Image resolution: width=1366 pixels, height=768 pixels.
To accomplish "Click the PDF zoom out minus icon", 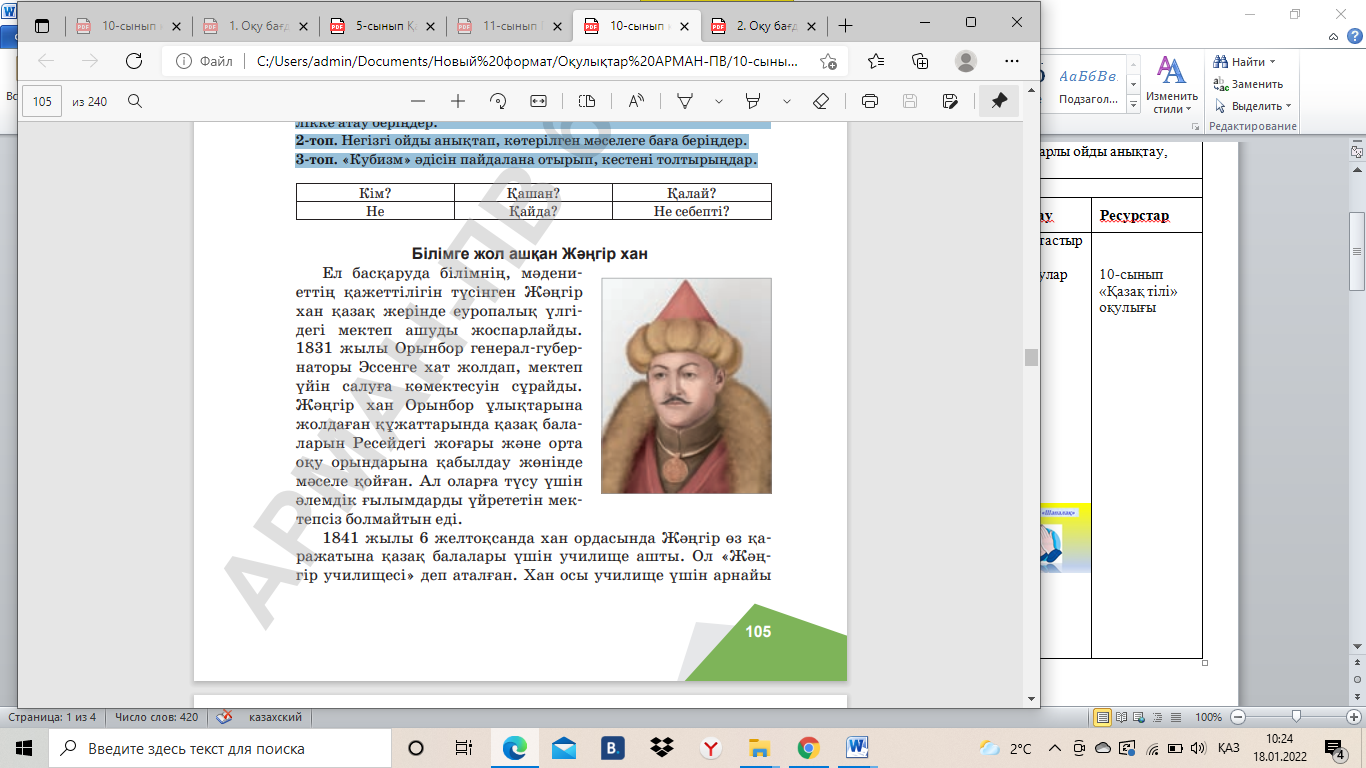I will pos(418,101).
